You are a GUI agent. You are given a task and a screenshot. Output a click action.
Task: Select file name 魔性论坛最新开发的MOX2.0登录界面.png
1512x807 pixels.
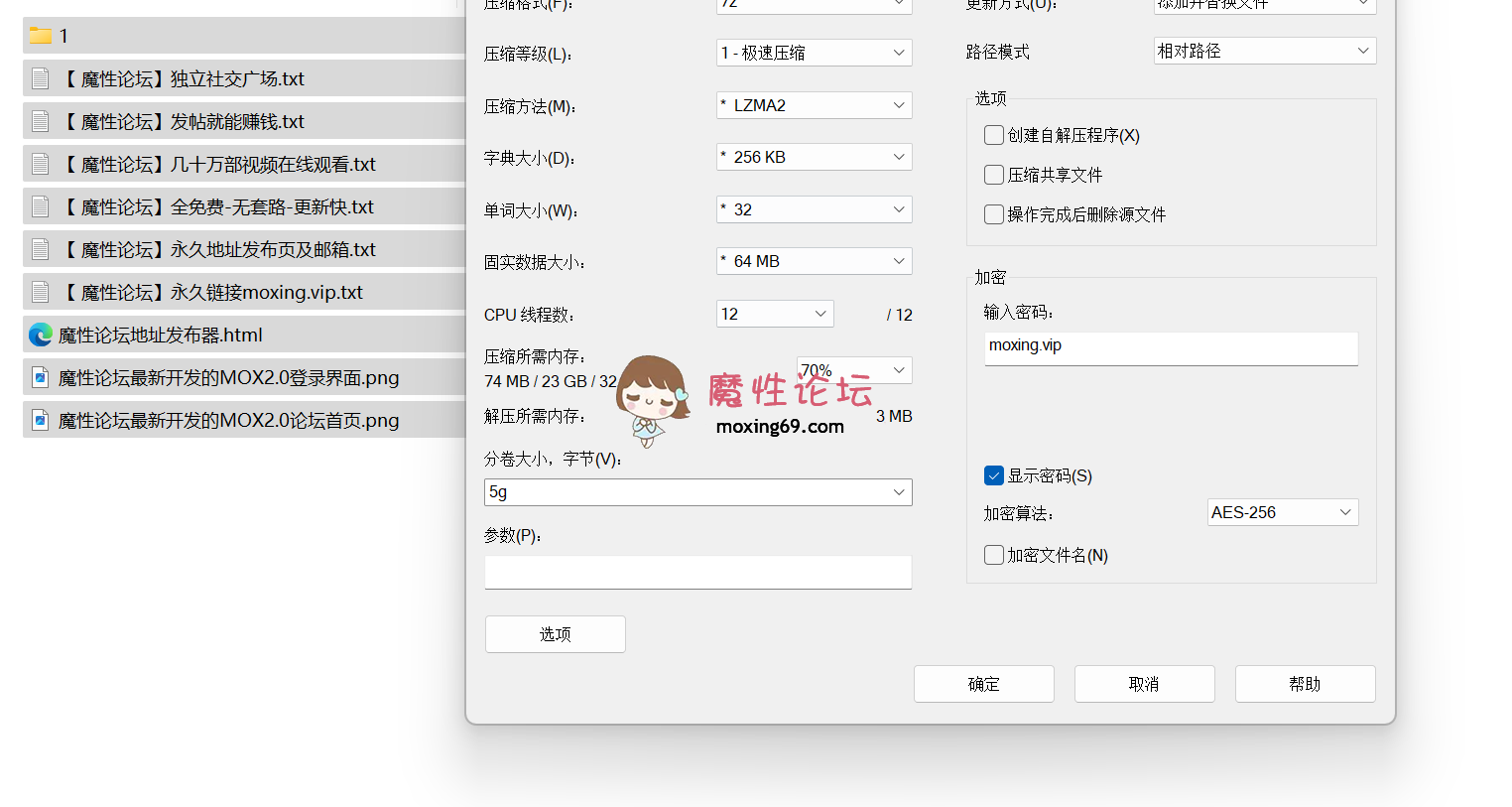click(x=229, y=377)
